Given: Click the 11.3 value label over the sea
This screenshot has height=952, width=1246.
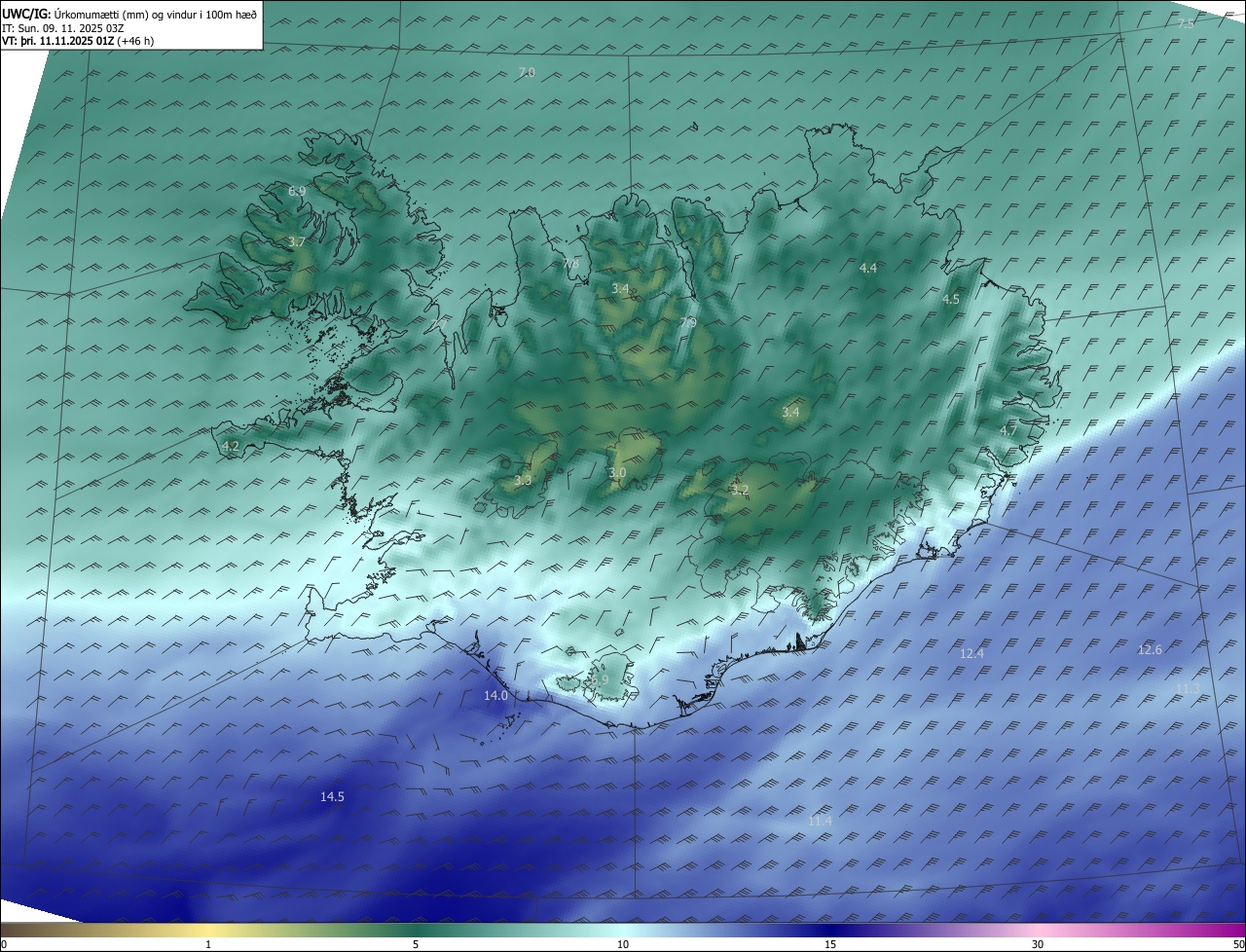Looking at the screenshot, I should pyautogui.click(x=1188, y=688).
